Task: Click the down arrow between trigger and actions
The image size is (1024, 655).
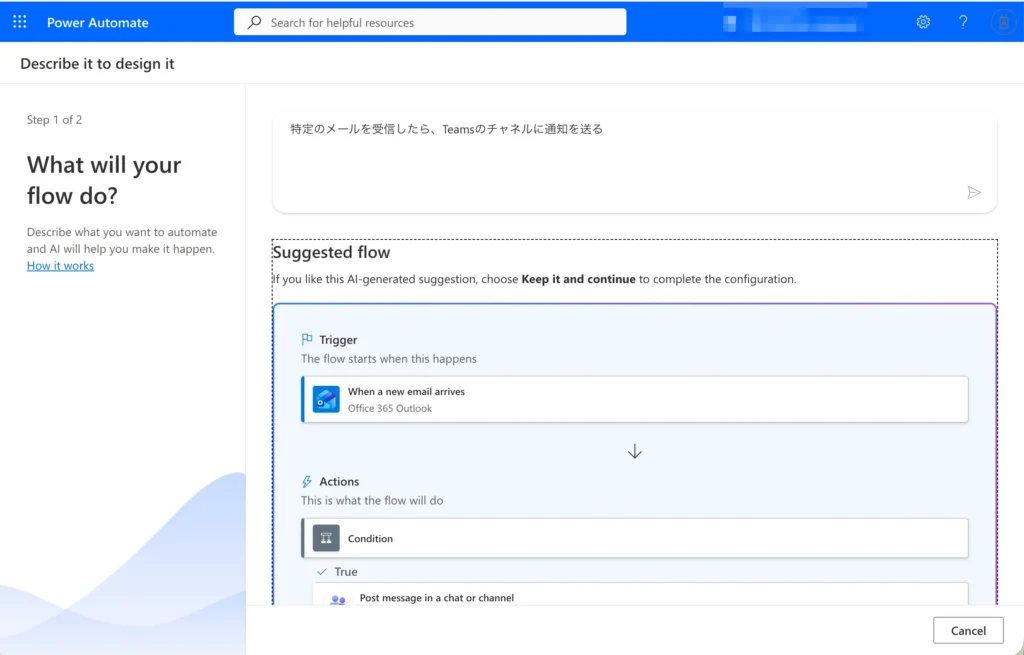Action: (x=635, y=451)
